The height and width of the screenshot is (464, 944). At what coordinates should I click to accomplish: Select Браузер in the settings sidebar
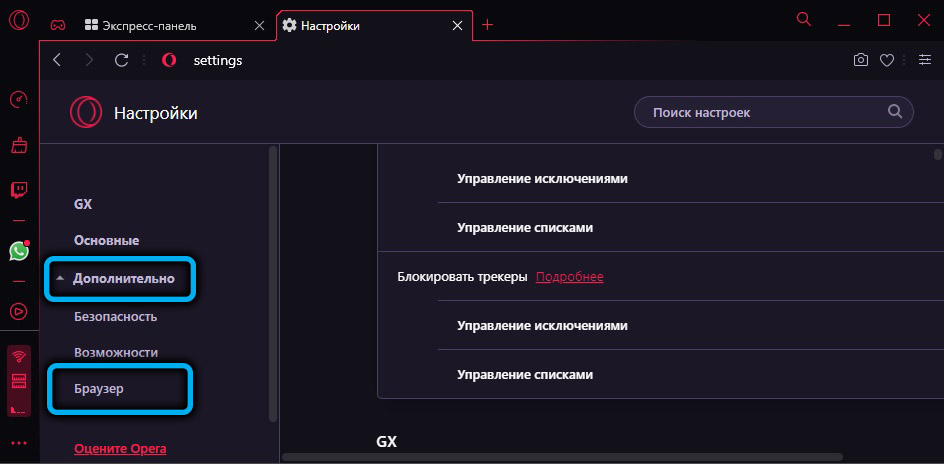99,388
